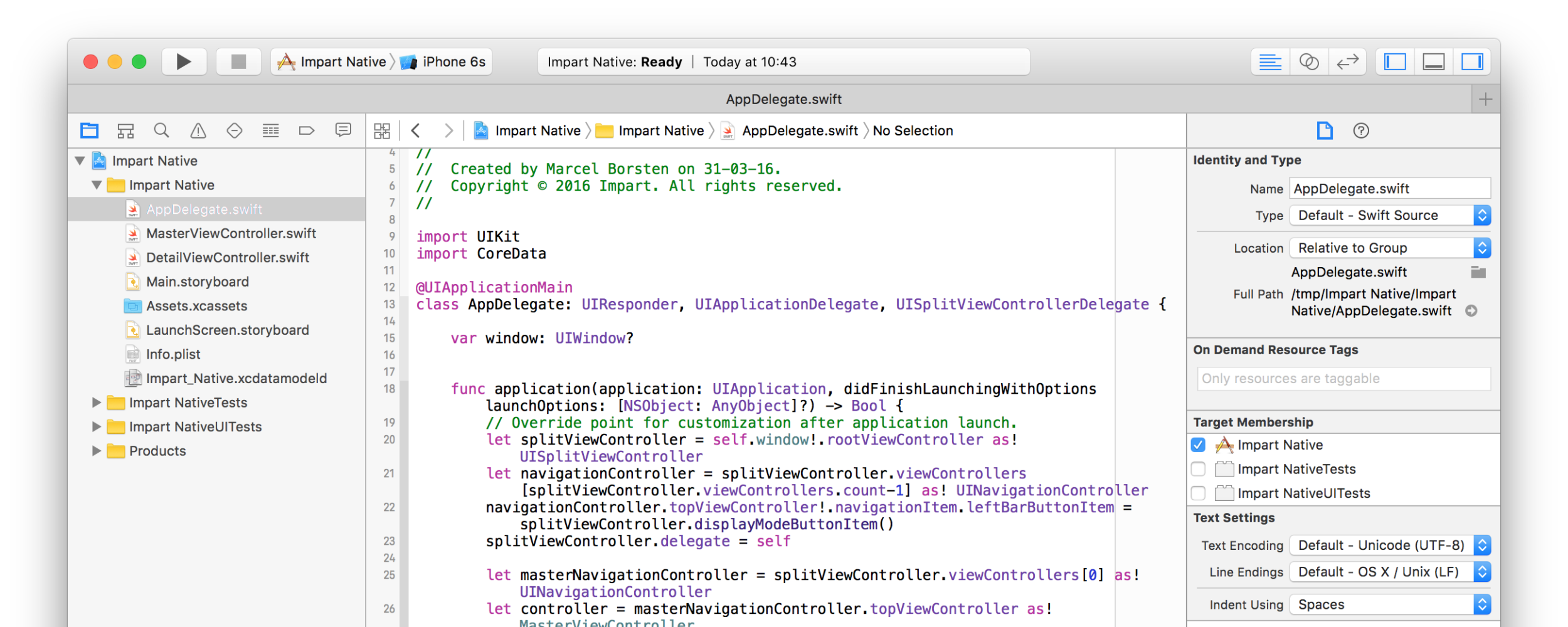Open the Debug navigator

pyautogui.click(x=271, y=130)
